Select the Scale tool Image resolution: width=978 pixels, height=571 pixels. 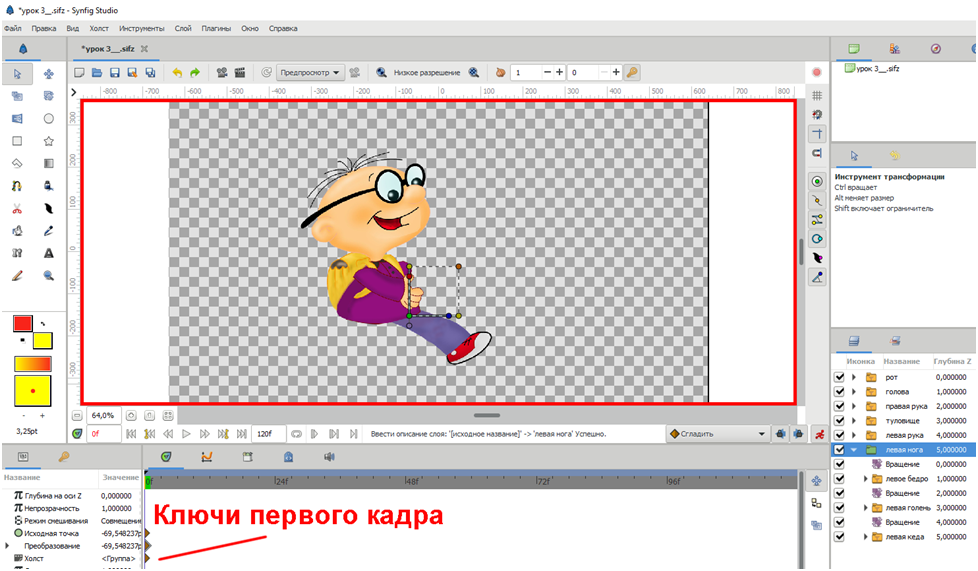click(x=17, y=96)
